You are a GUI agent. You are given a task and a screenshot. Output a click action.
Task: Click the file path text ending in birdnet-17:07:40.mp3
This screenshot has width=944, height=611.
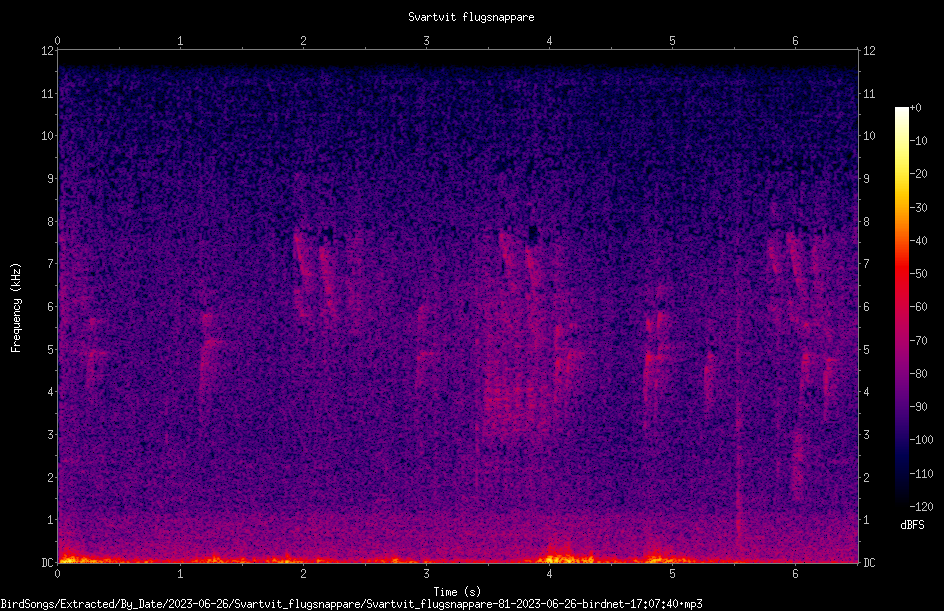(352, 604)
